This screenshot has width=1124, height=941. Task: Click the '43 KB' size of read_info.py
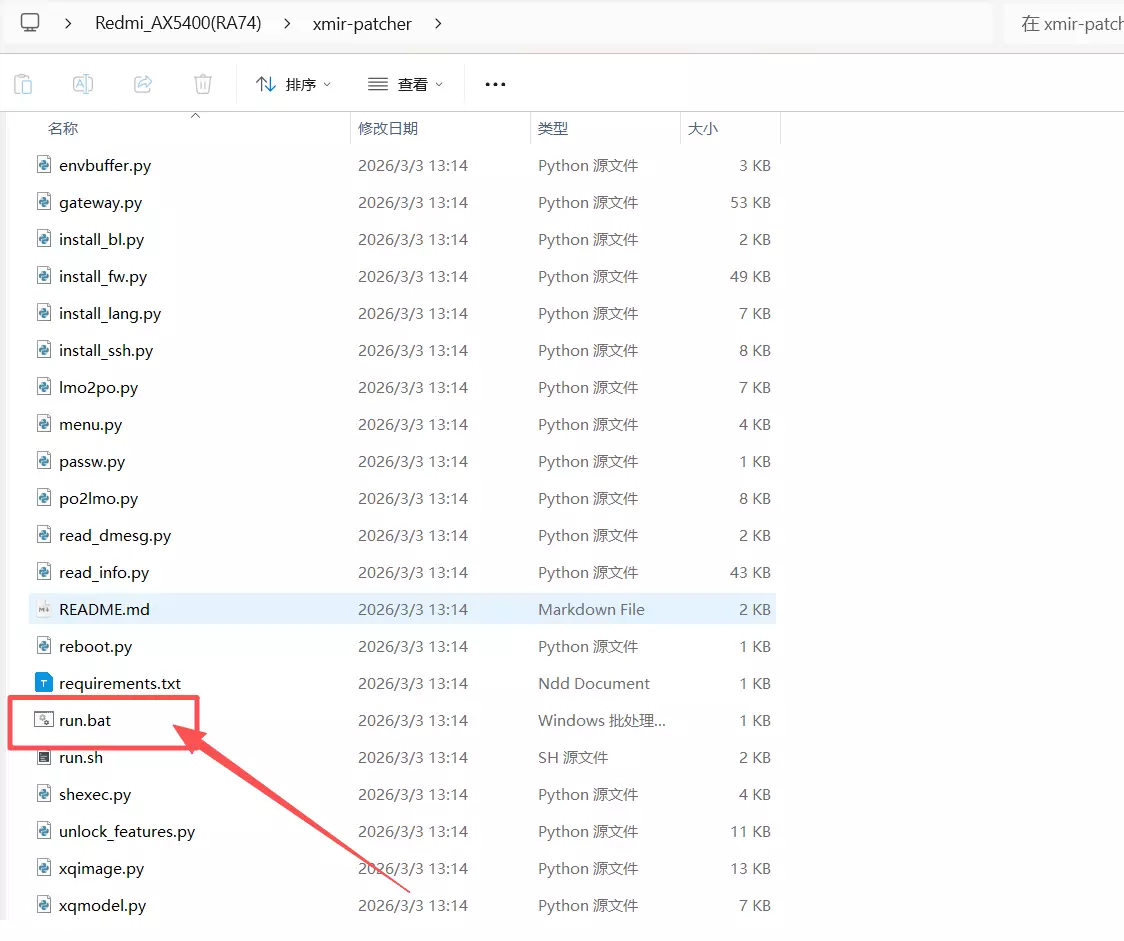point(751,573)
